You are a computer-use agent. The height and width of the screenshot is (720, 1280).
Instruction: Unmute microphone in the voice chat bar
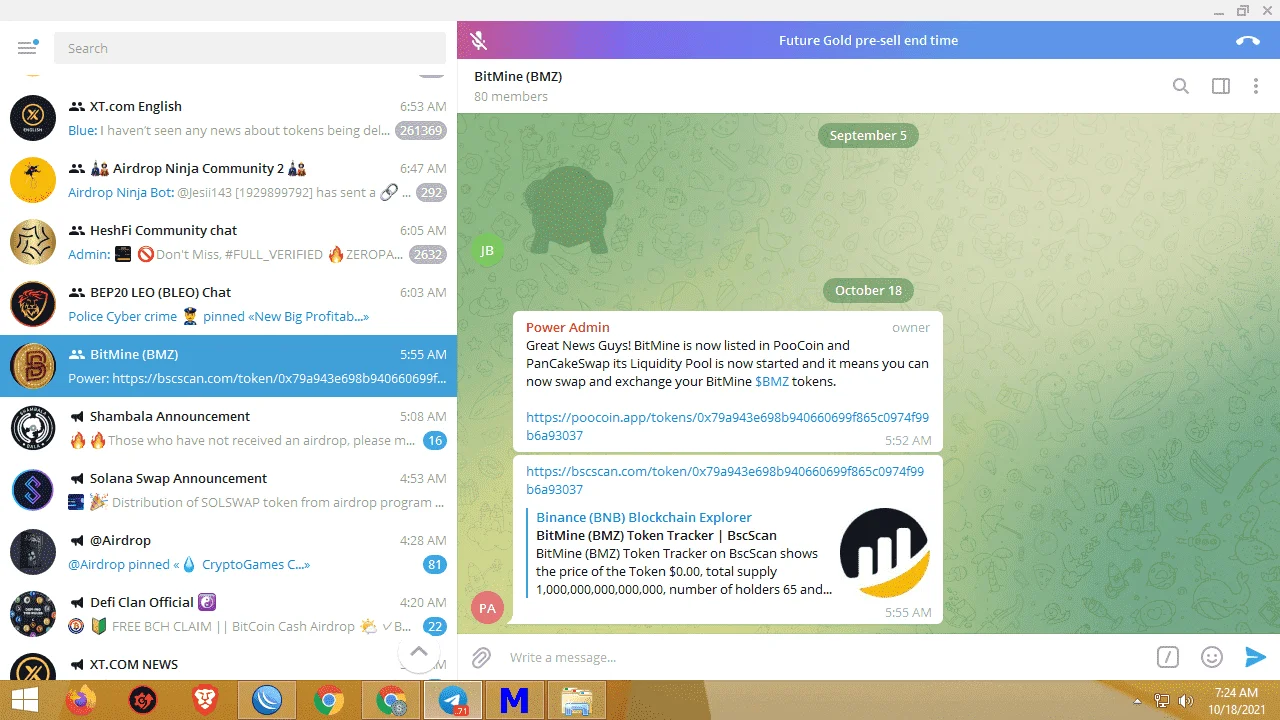tap(479, 41)
